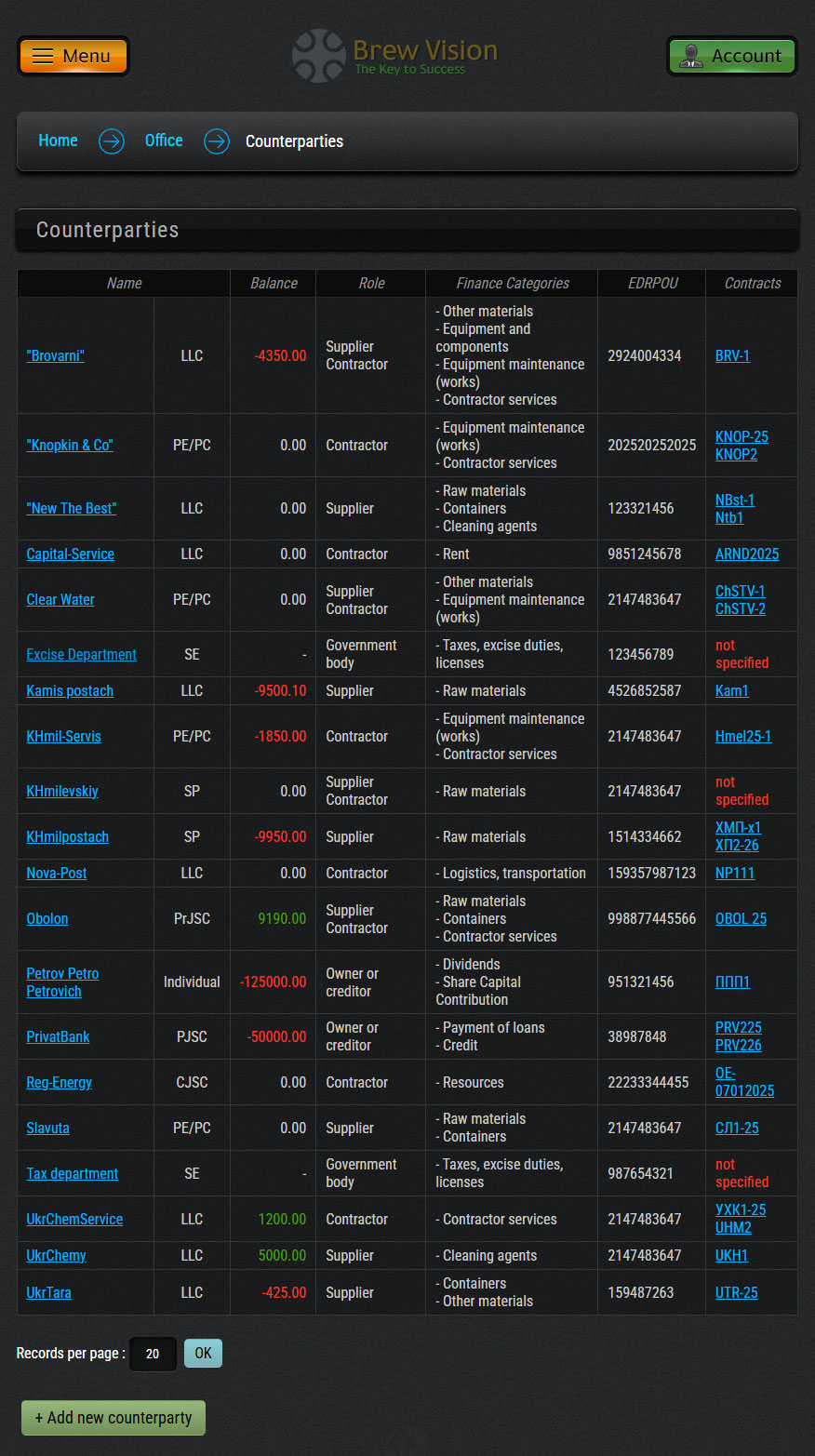Screen dimensions: 815x1456
Task: Go to Home breadcrumb
Action: 58,140
